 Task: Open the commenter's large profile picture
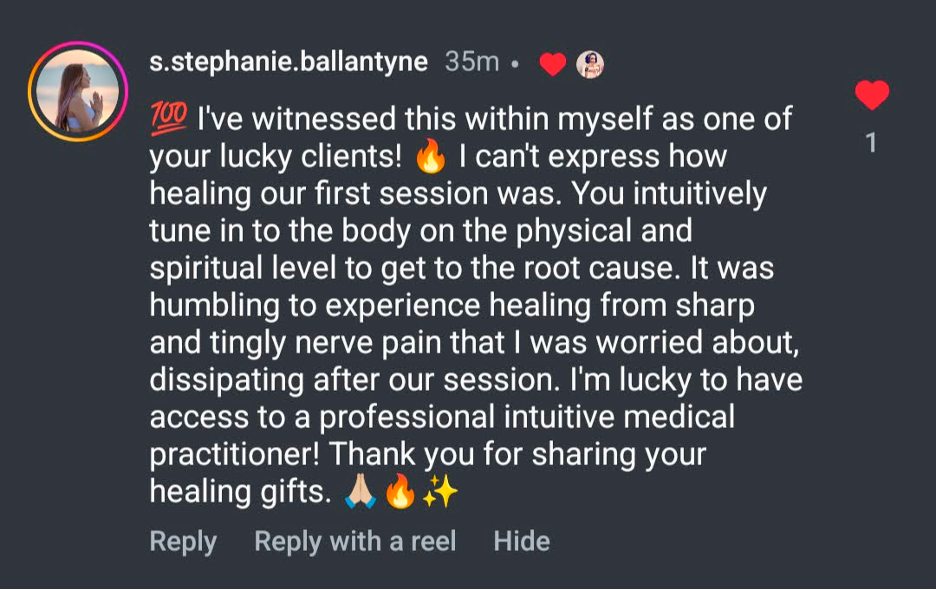(78, 92)
